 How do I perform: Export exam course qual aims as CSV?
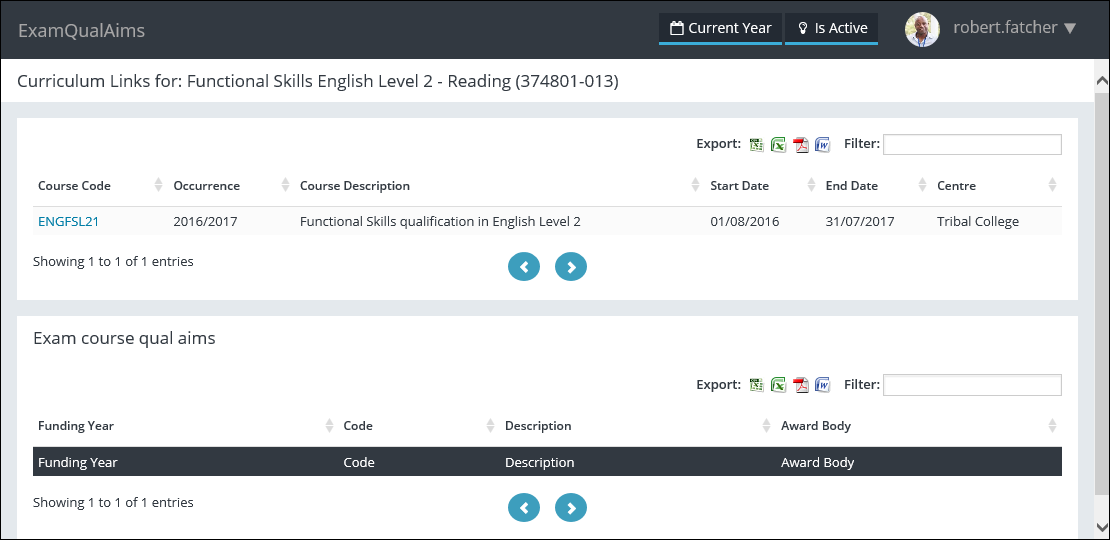(758, 385)
